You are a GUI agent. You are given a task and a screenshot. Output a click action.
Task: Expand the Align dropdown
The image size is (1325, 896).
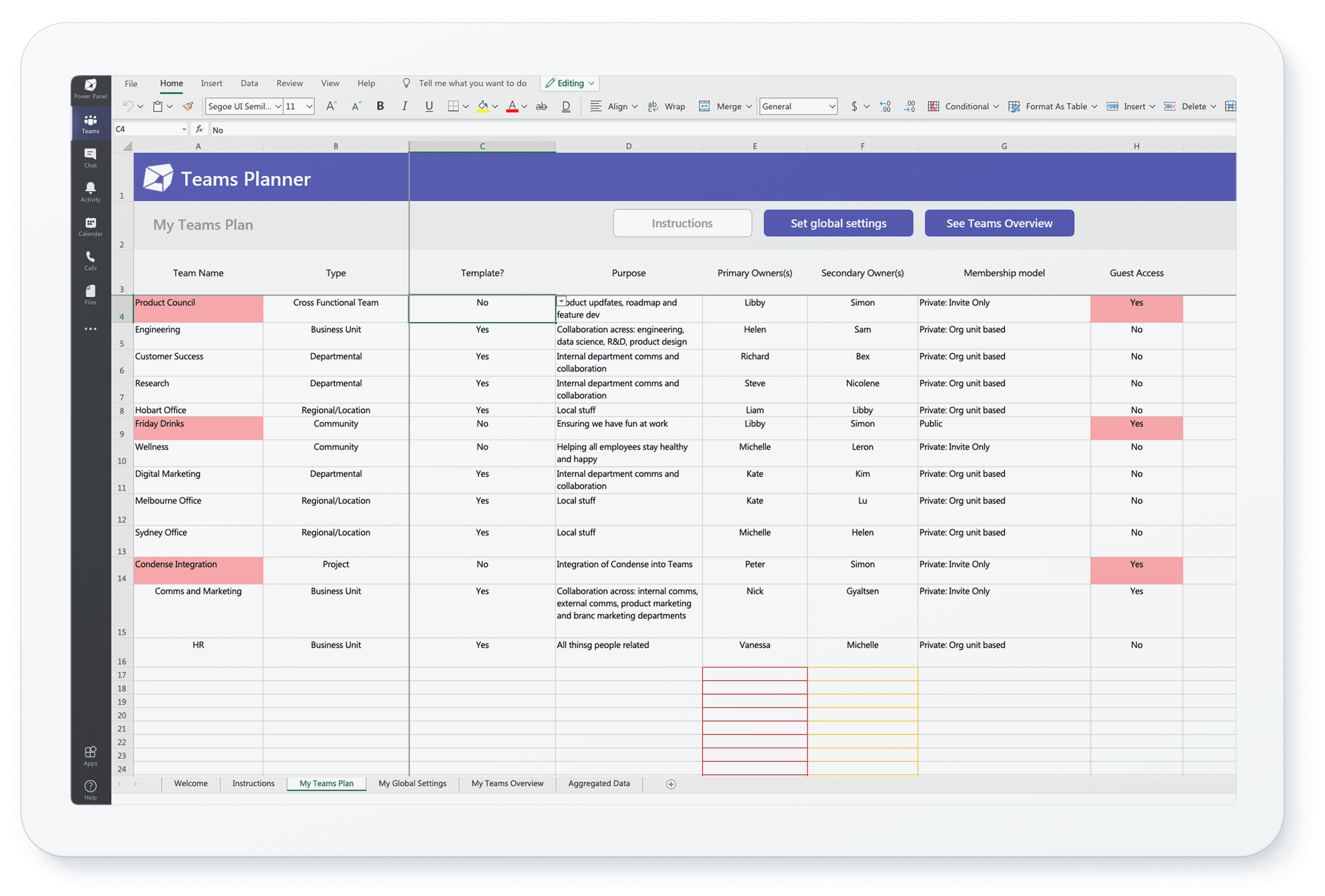(635, 107)
